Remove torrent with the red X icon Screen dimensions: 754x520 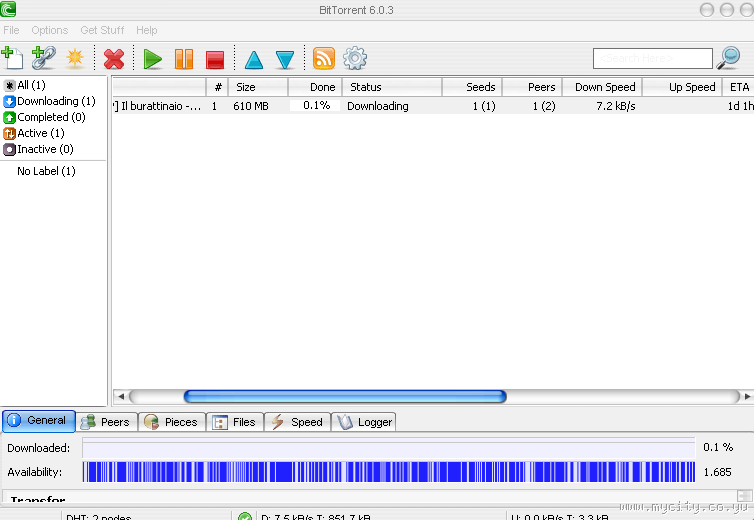(114, 59)
